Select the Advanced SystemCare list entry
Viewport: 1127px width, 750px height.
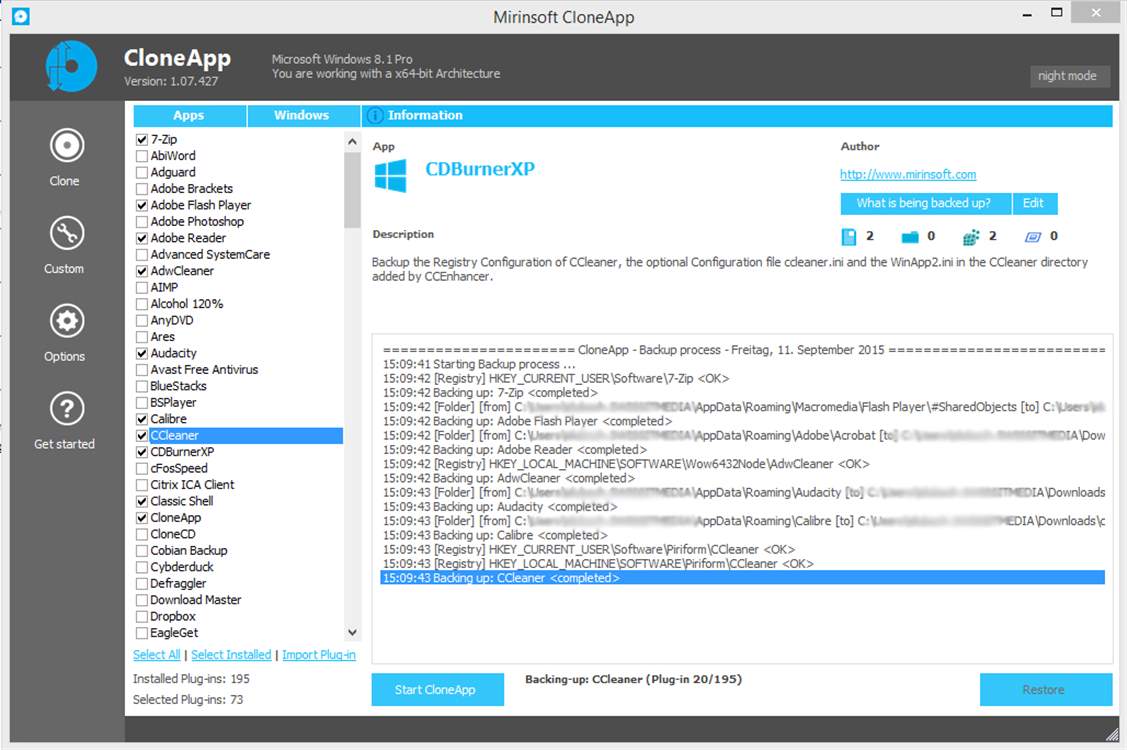pos(210,255)
